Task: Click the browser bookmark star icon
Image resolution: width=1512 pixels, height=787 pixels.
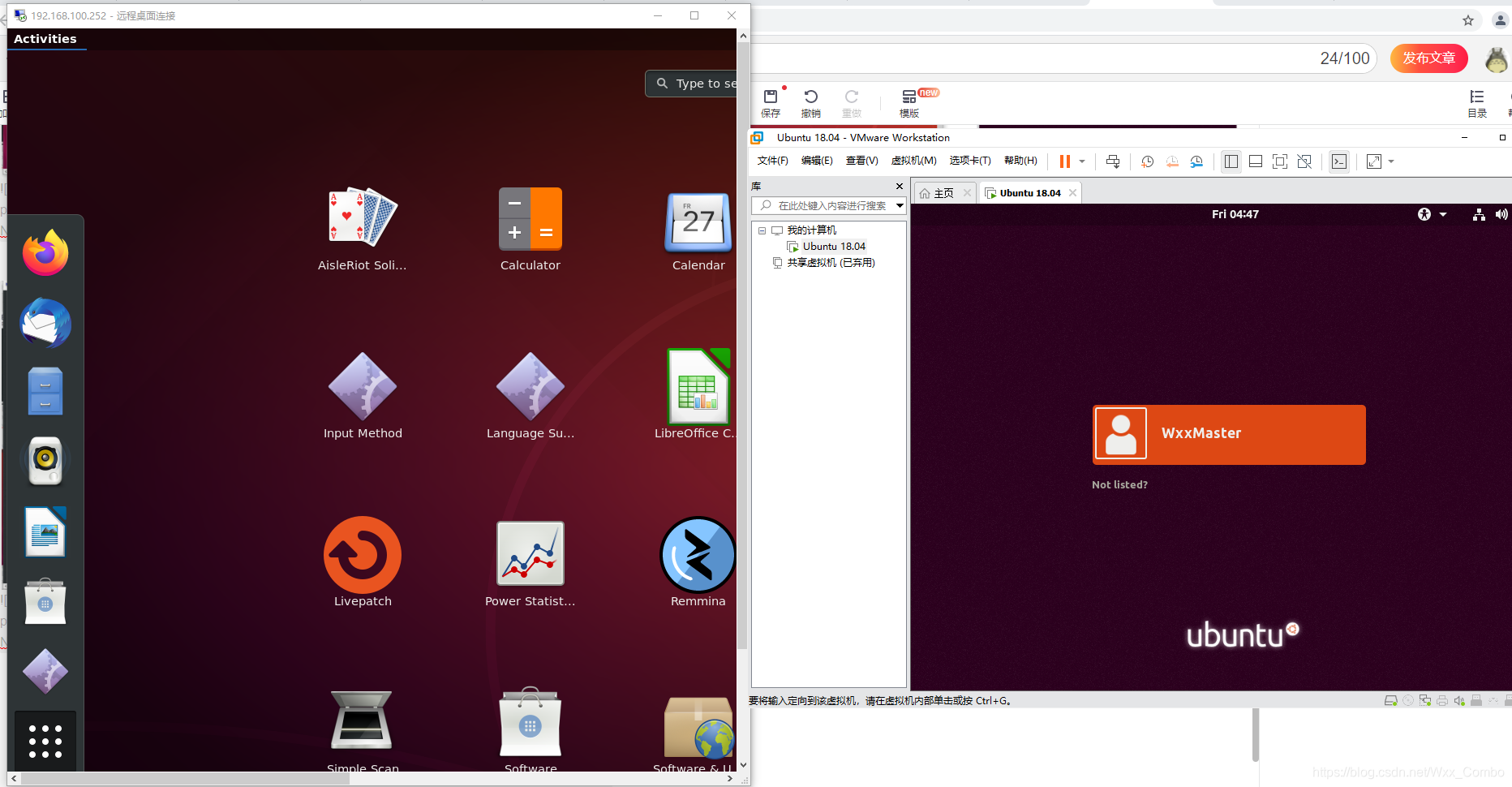Action: (1467, 20)
